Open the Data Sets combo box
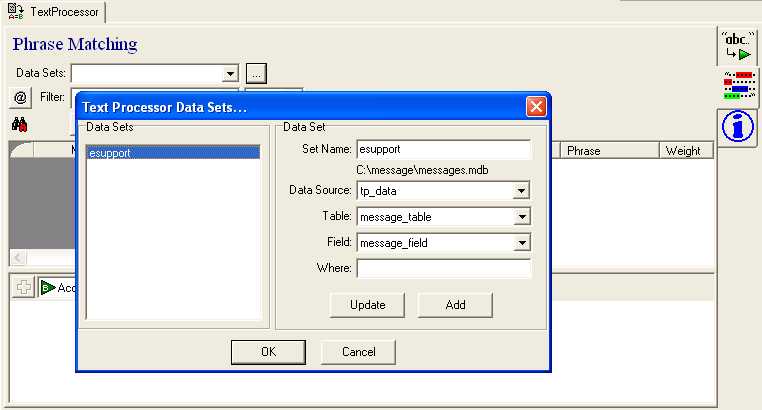 (x=229, y=73)
